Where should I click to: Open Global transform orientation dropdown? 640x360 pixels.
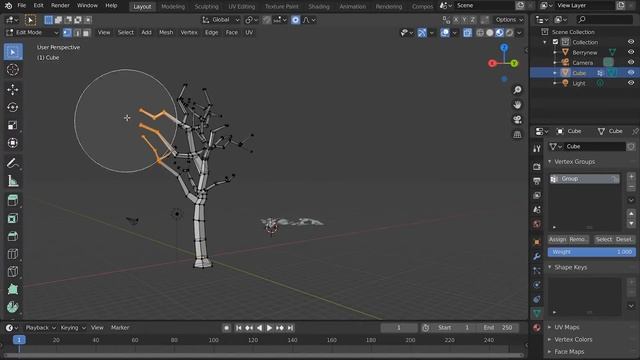tap(221, 20)
